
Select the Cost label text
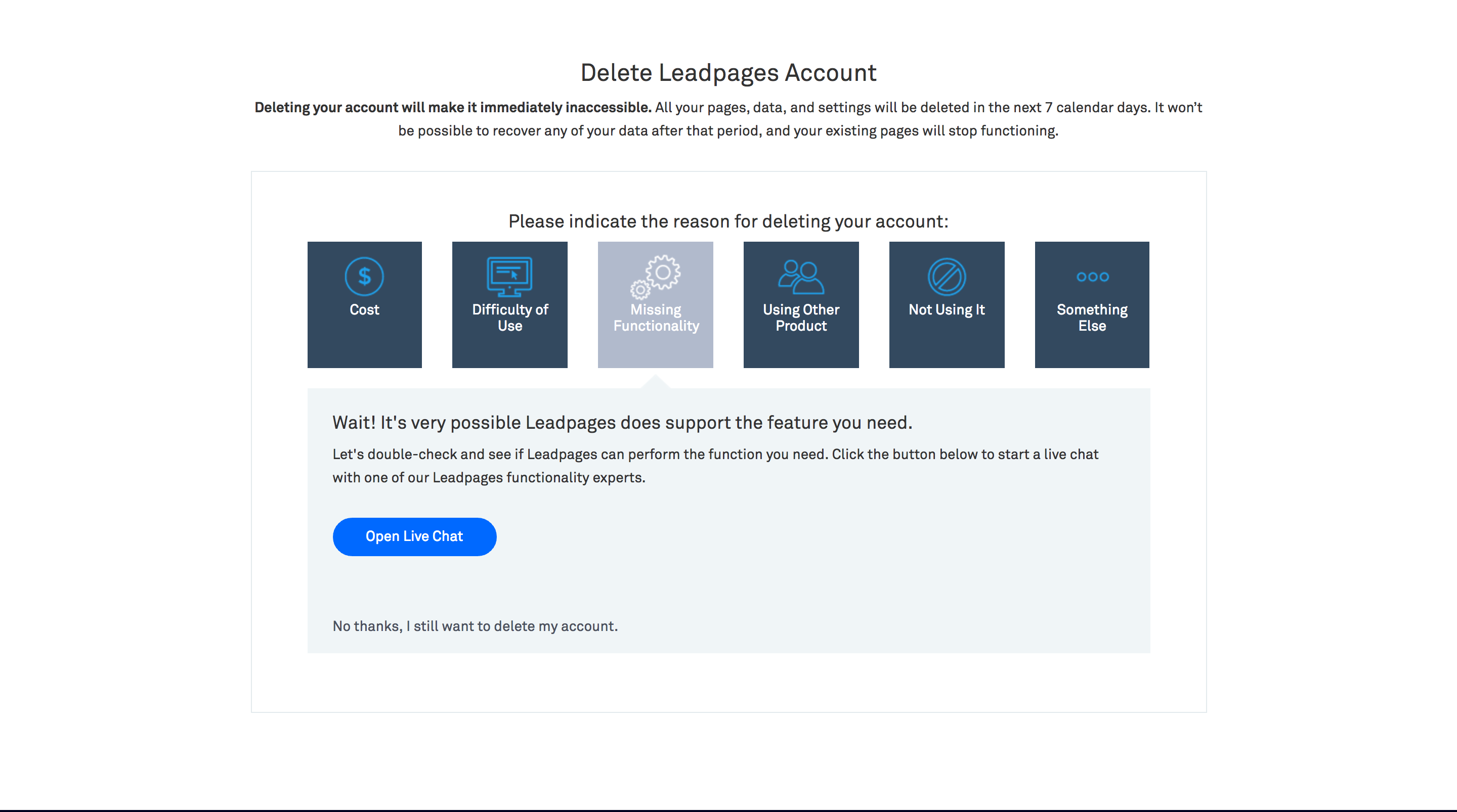(364, 309)
